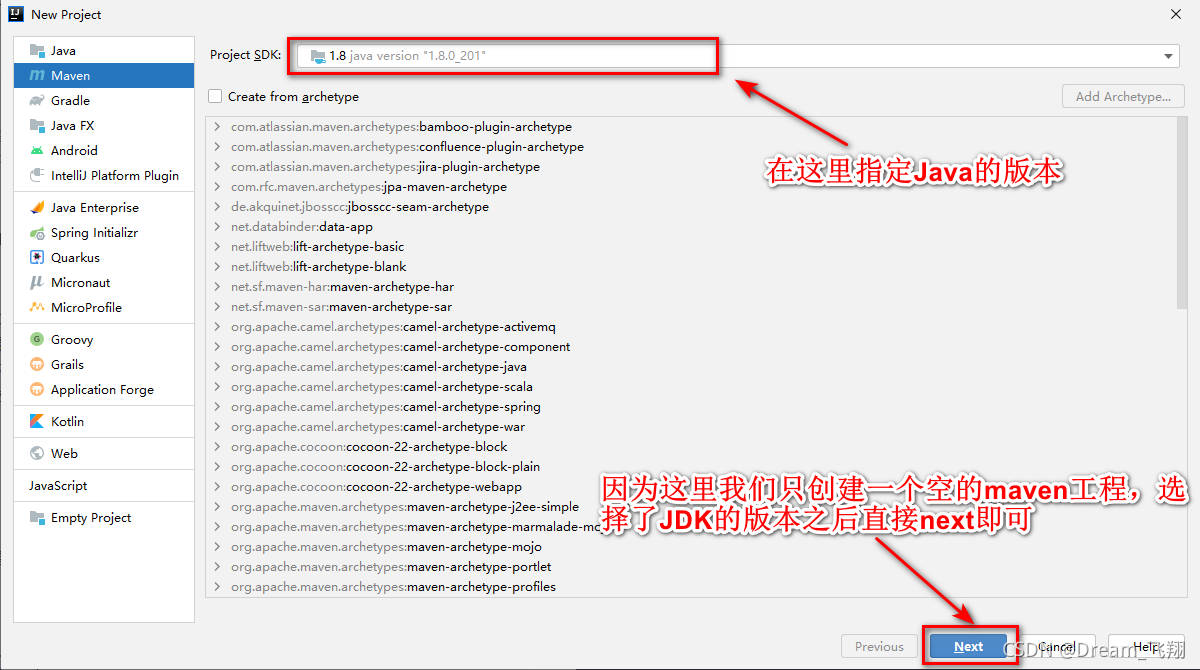Expand the data-app archetype entry
1200x670 pixels.
[217, 227]
